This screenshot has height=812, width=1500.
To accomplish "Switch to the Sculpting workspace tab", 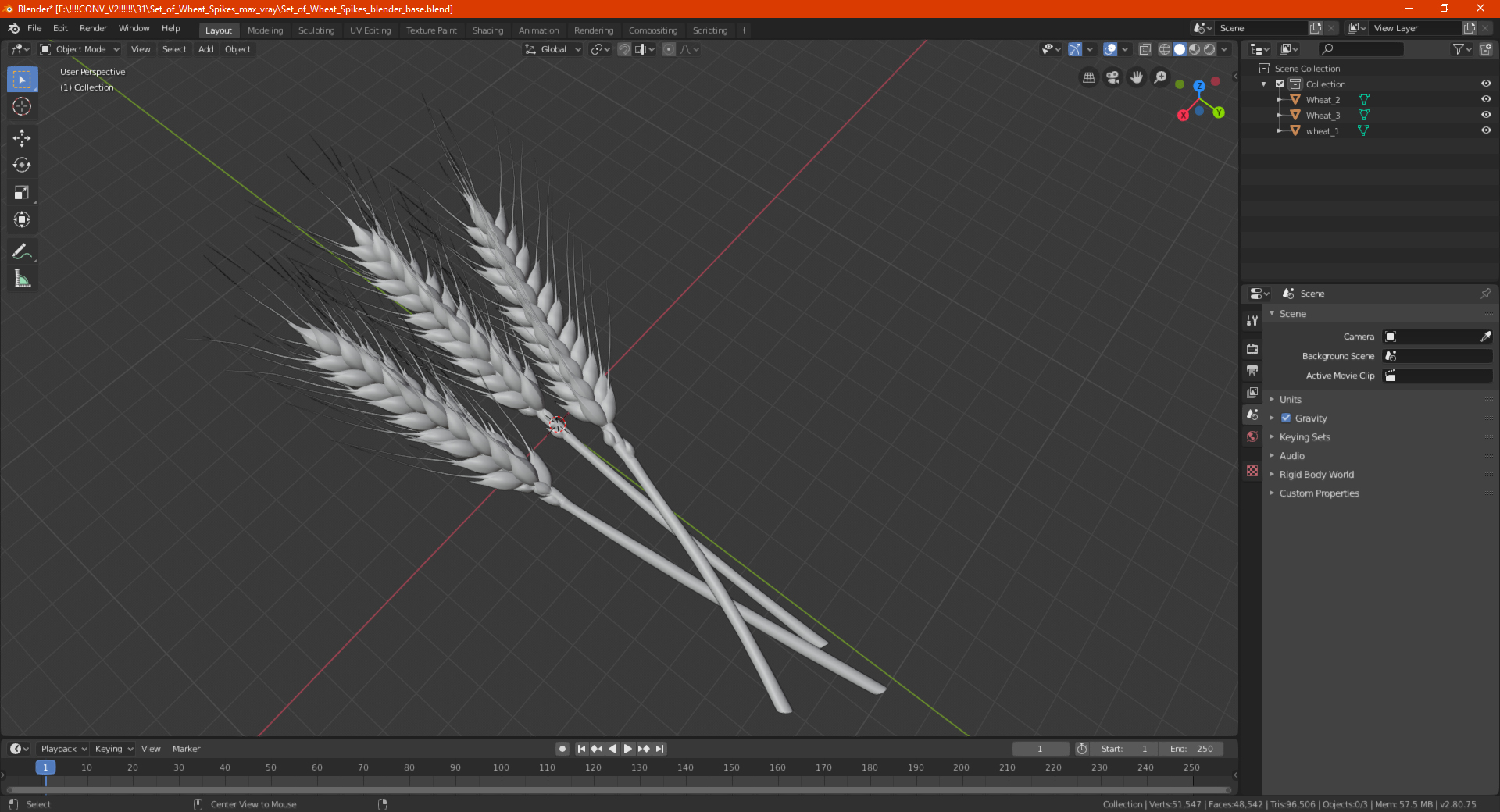I will (x=316, y=30).
